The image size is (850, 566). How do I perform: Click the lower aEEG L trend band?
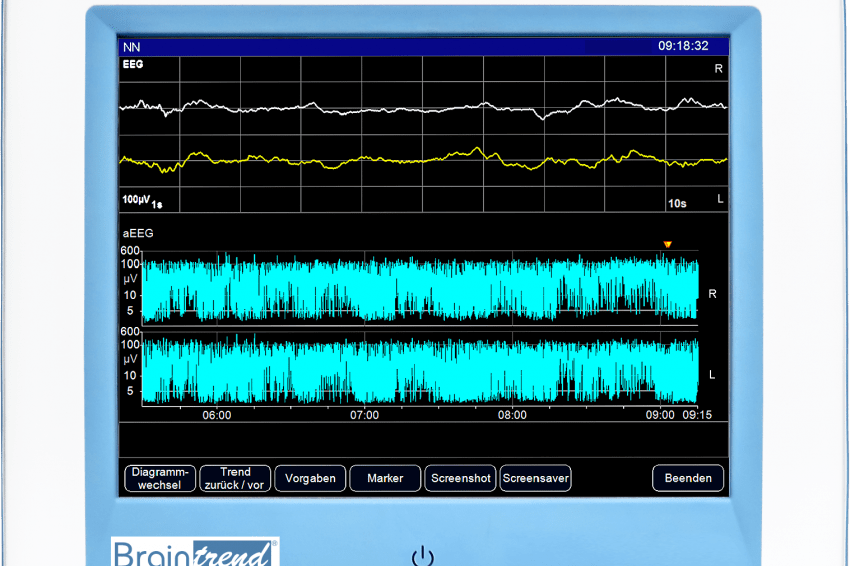[x=420, y=370]
